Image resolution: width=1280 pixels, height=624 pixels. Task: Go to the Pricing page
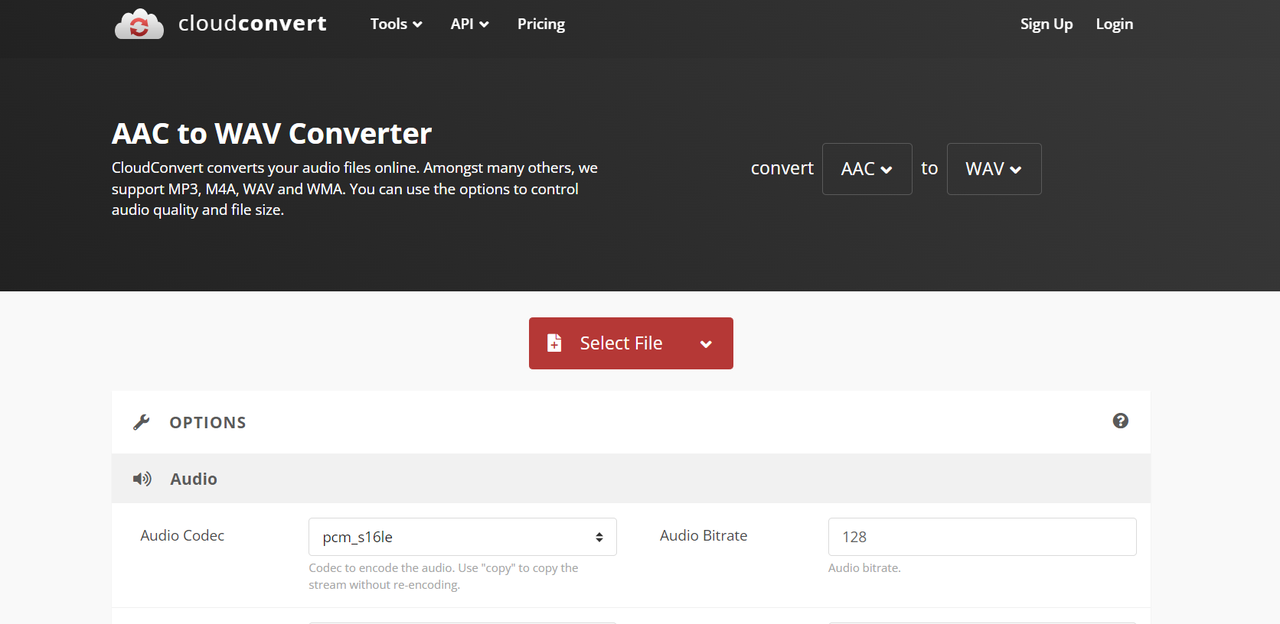pyautogui.click(x=541, y=24)
